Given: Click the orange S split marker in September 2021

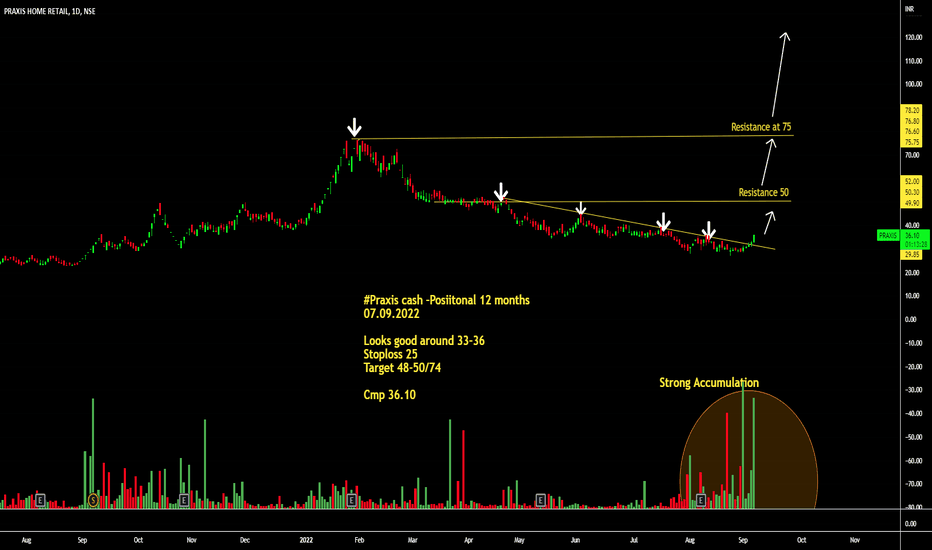Looking at the screenshot, I should tap(93, 500).
